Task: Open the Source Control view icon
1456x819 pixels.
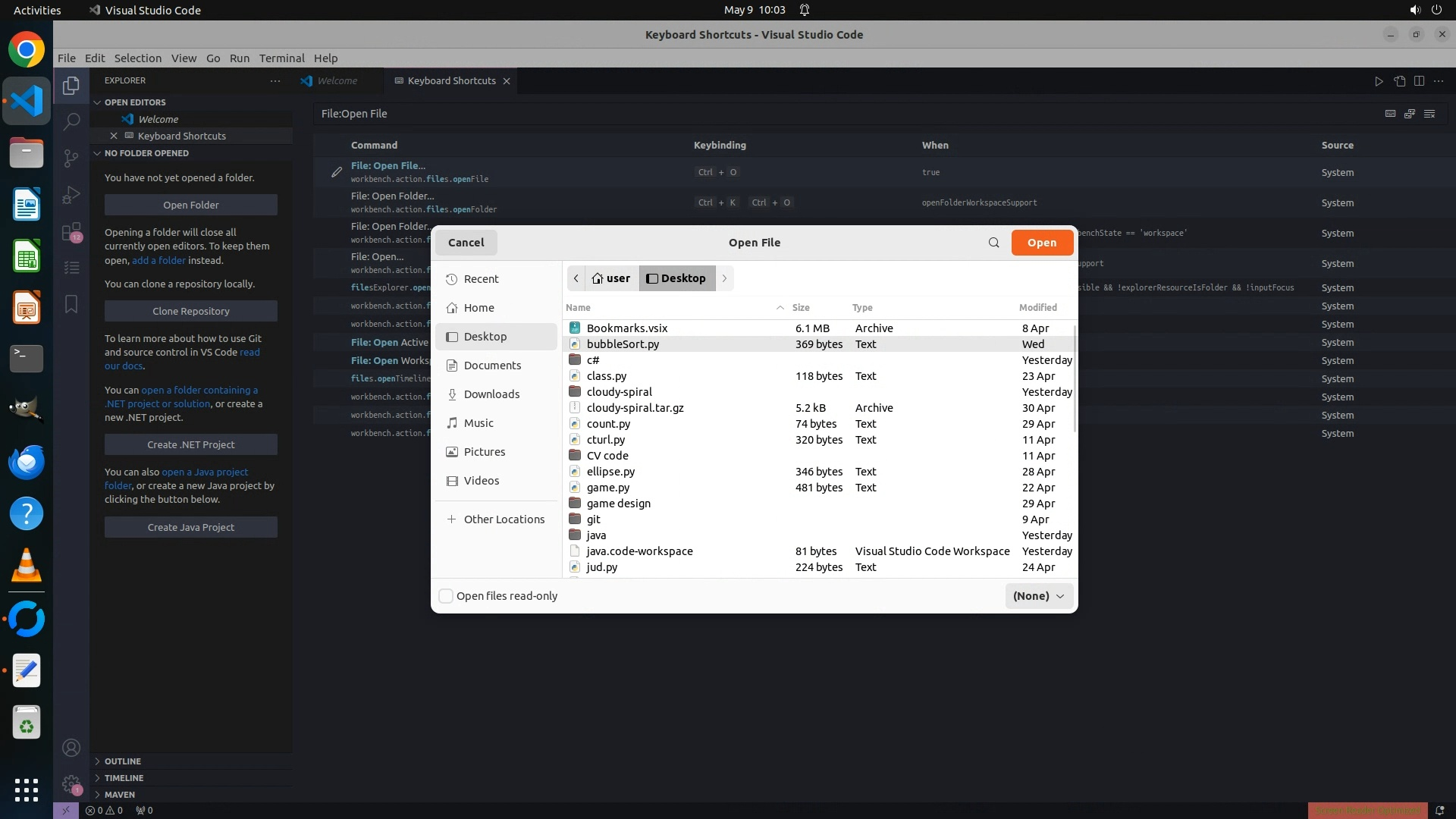Action: point(71,158)
